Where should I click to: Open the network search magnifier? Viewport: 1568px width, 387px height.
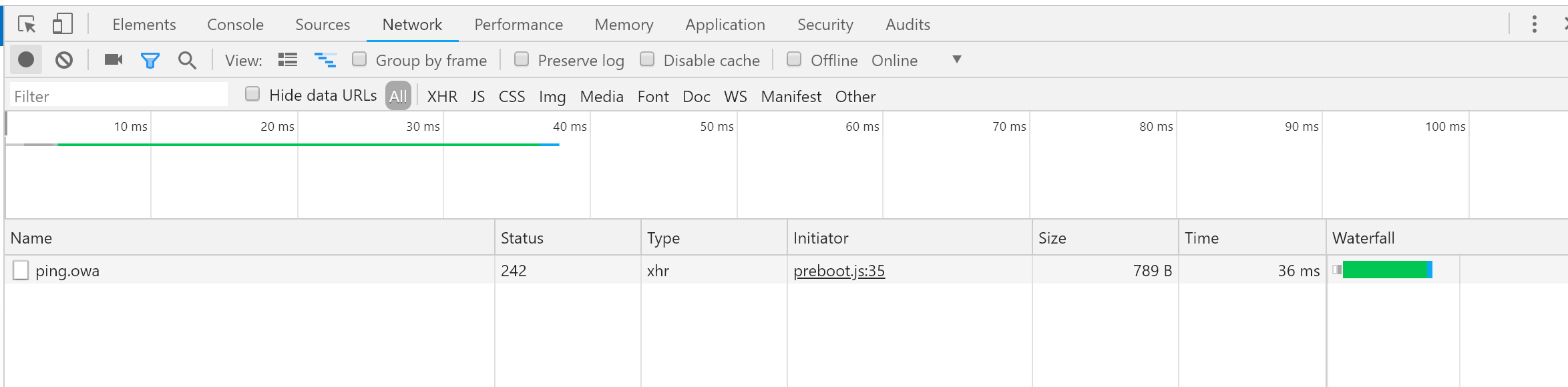point(187,61)
